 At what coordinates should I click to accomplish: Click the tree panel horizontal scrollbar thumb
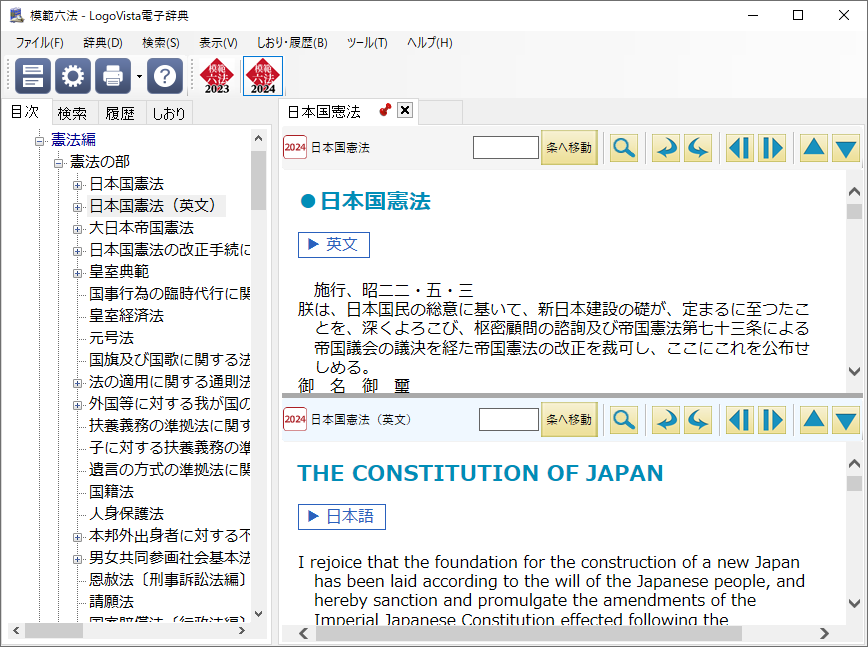[x=54, y=630]
